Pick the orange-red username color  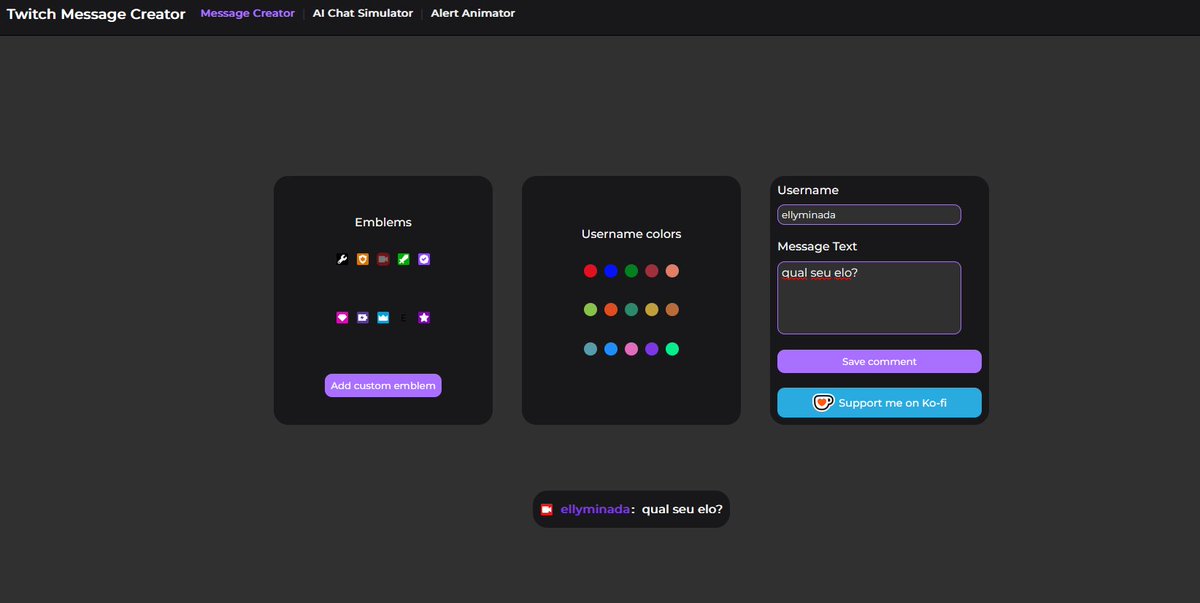611,310
